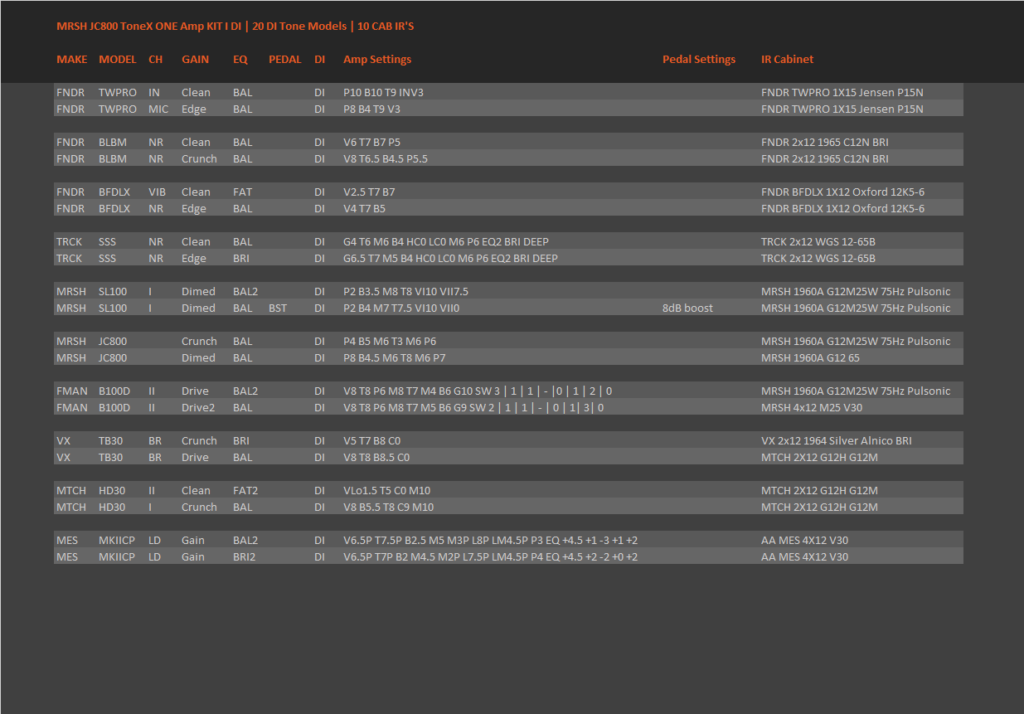Click cell 'P2 B4 M7 T7.5 VI10 VII0'
This screenshot has height=714, width=1024.
pyautogui.click(x=401, y=308)
